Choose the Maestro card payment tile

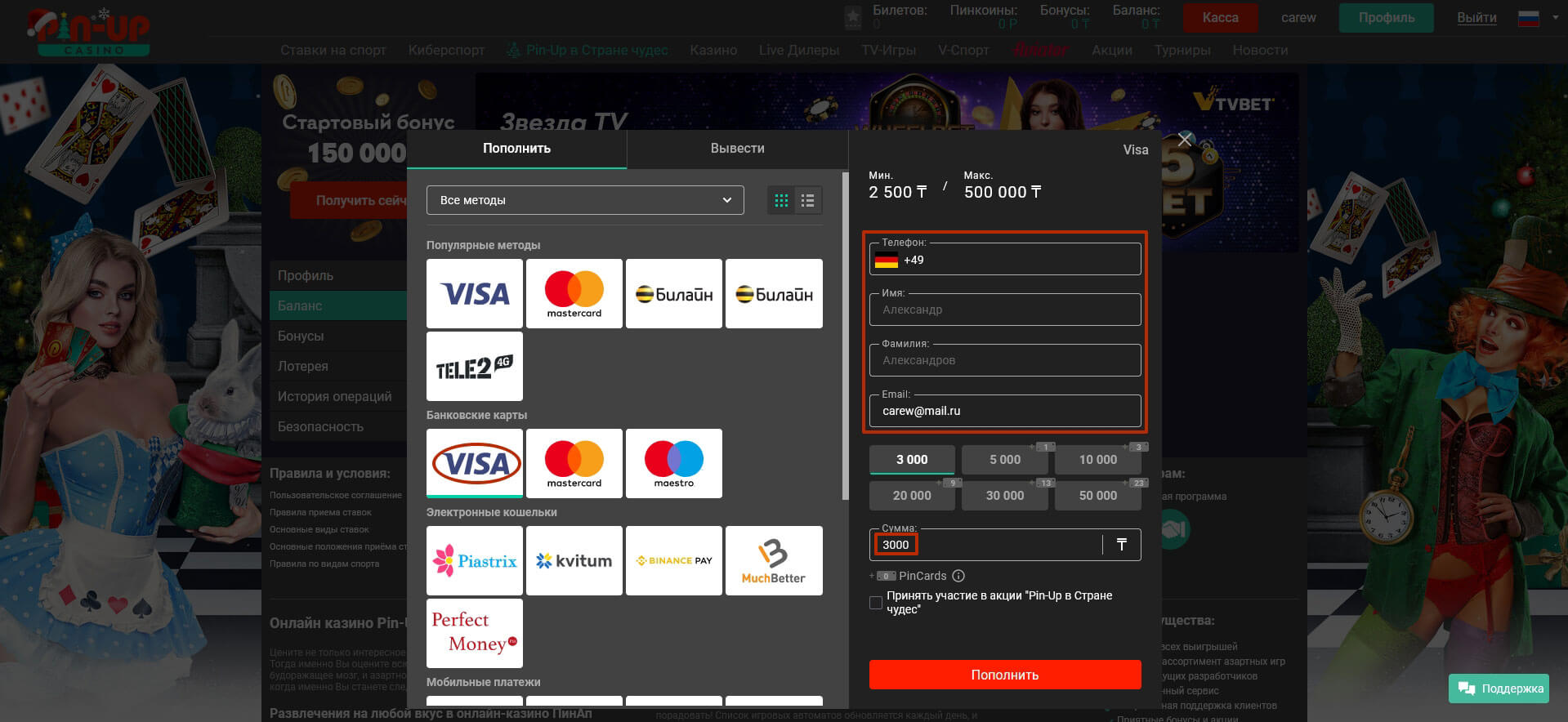[x=673, y=463]
